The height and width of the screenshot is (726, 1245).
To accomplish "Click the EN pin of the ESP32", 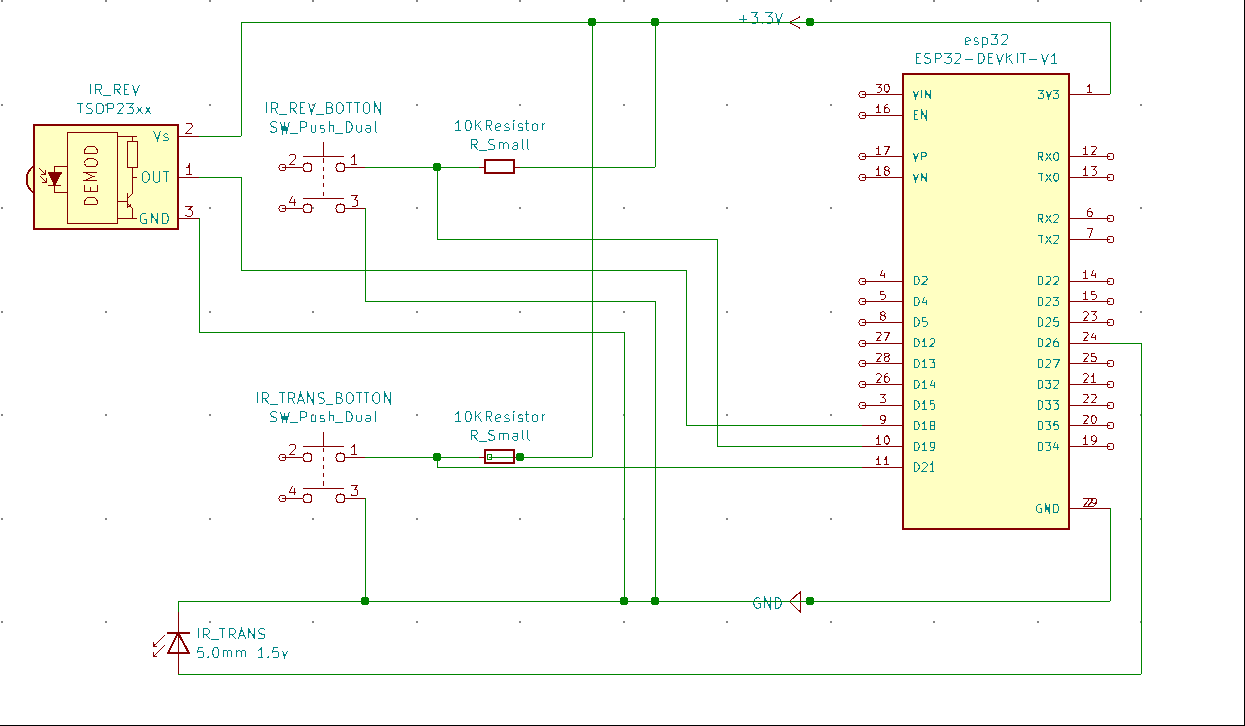I will tap(880, 113).
